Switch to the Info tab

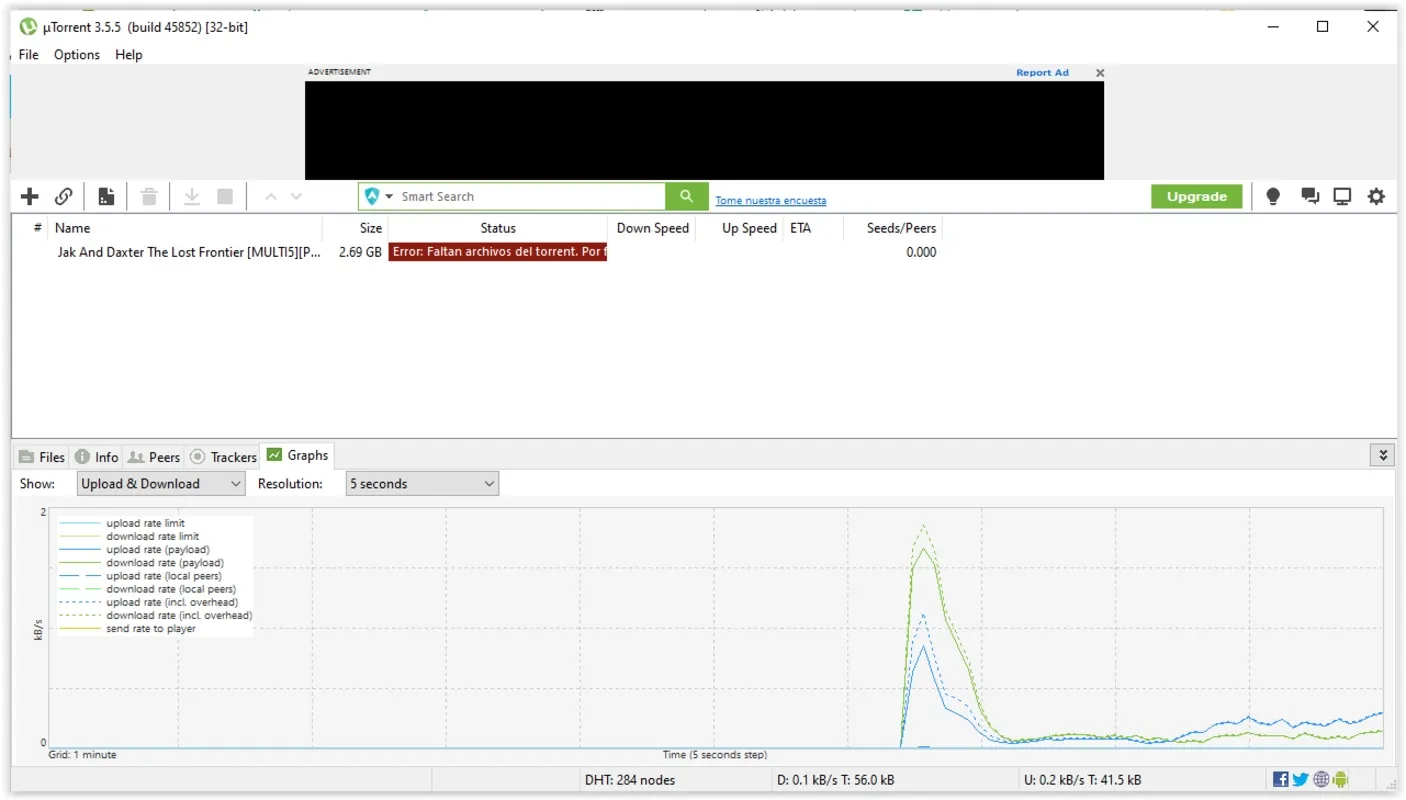tap(96, 457)
